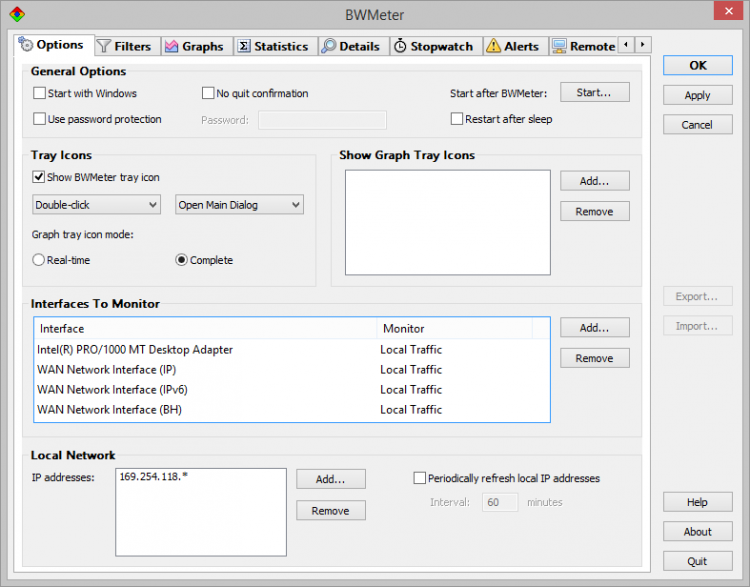Click Local Traffic for Intel adapter row
This screenshot has height=587, width=750.
[x=411, y=350]
